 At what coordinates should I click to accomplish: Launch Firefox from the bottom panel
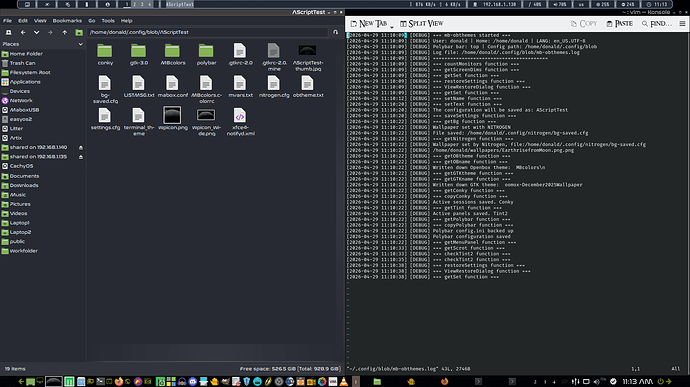coord(118,382)
